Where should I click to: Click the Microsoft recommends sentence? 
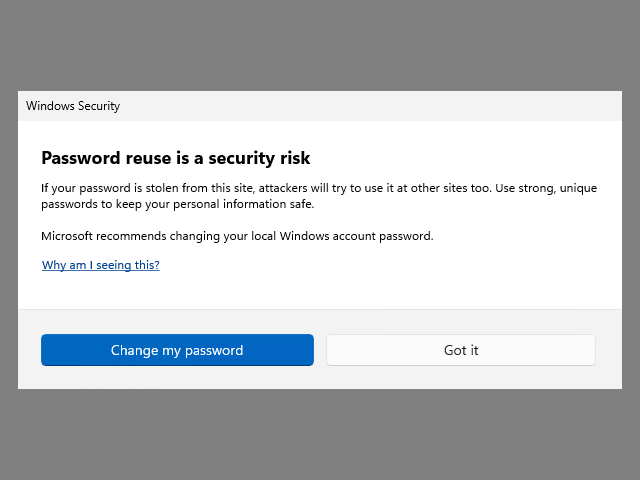tap(237, 236)
